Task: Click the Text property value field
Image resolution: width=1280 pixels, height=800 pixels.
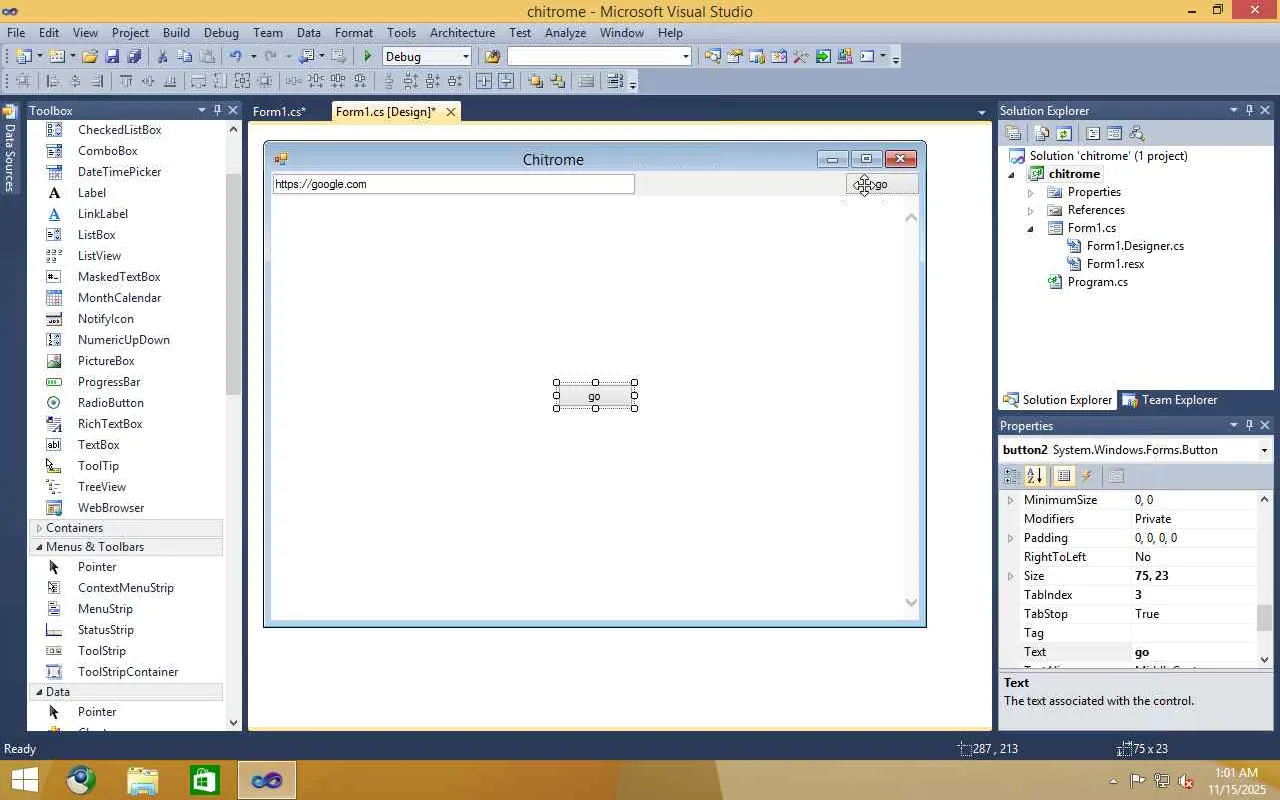Action: tap(1194, 652)
